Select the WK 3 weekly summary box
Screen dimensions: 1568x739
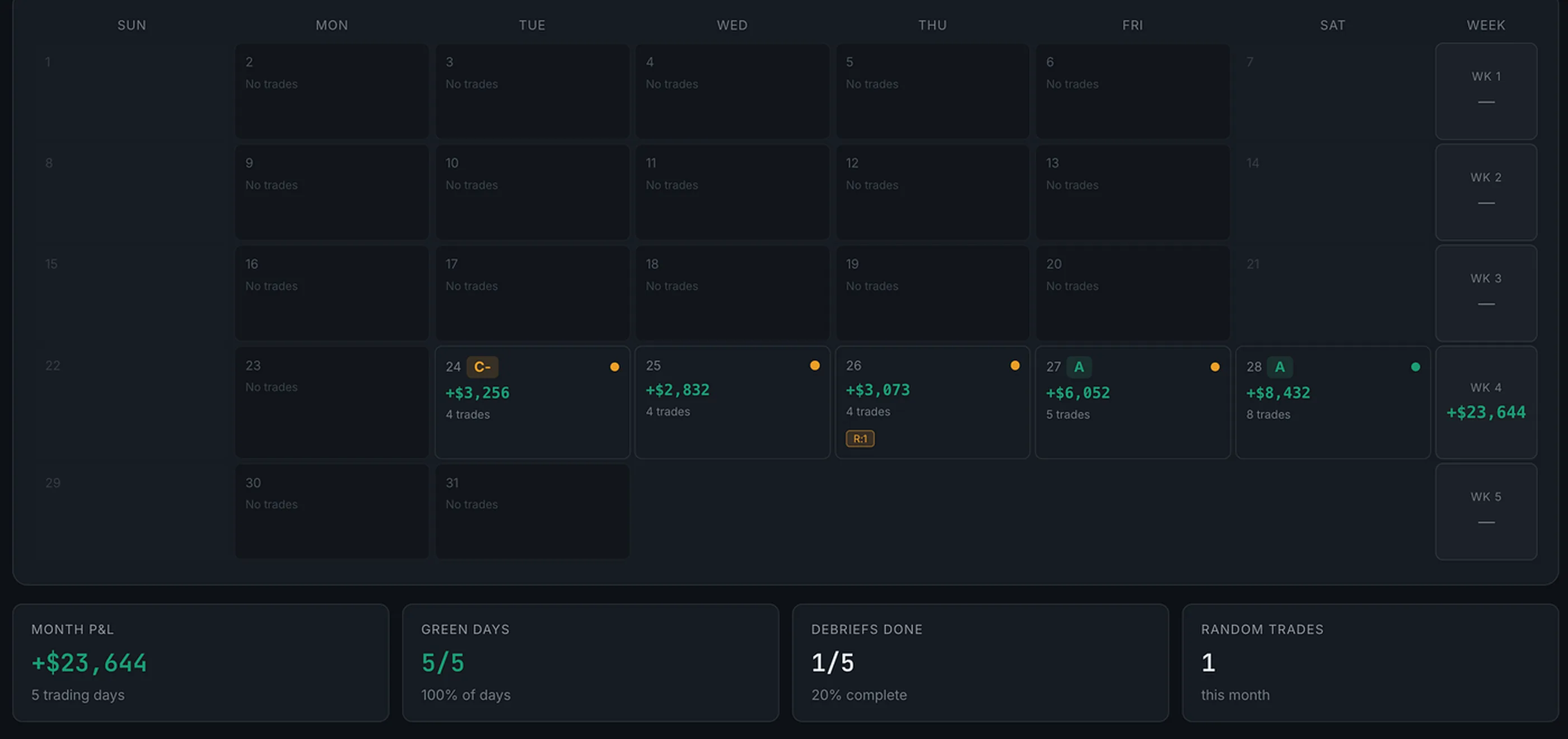click(x=1486, y=293)
